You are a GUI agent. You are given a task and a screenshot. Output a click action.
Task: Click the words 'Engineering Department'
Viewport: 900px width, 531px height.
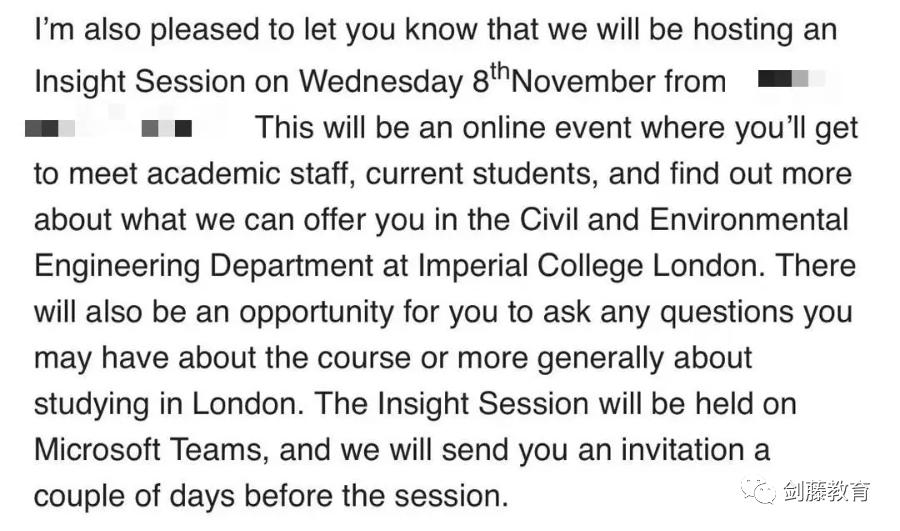click(204, 266)
